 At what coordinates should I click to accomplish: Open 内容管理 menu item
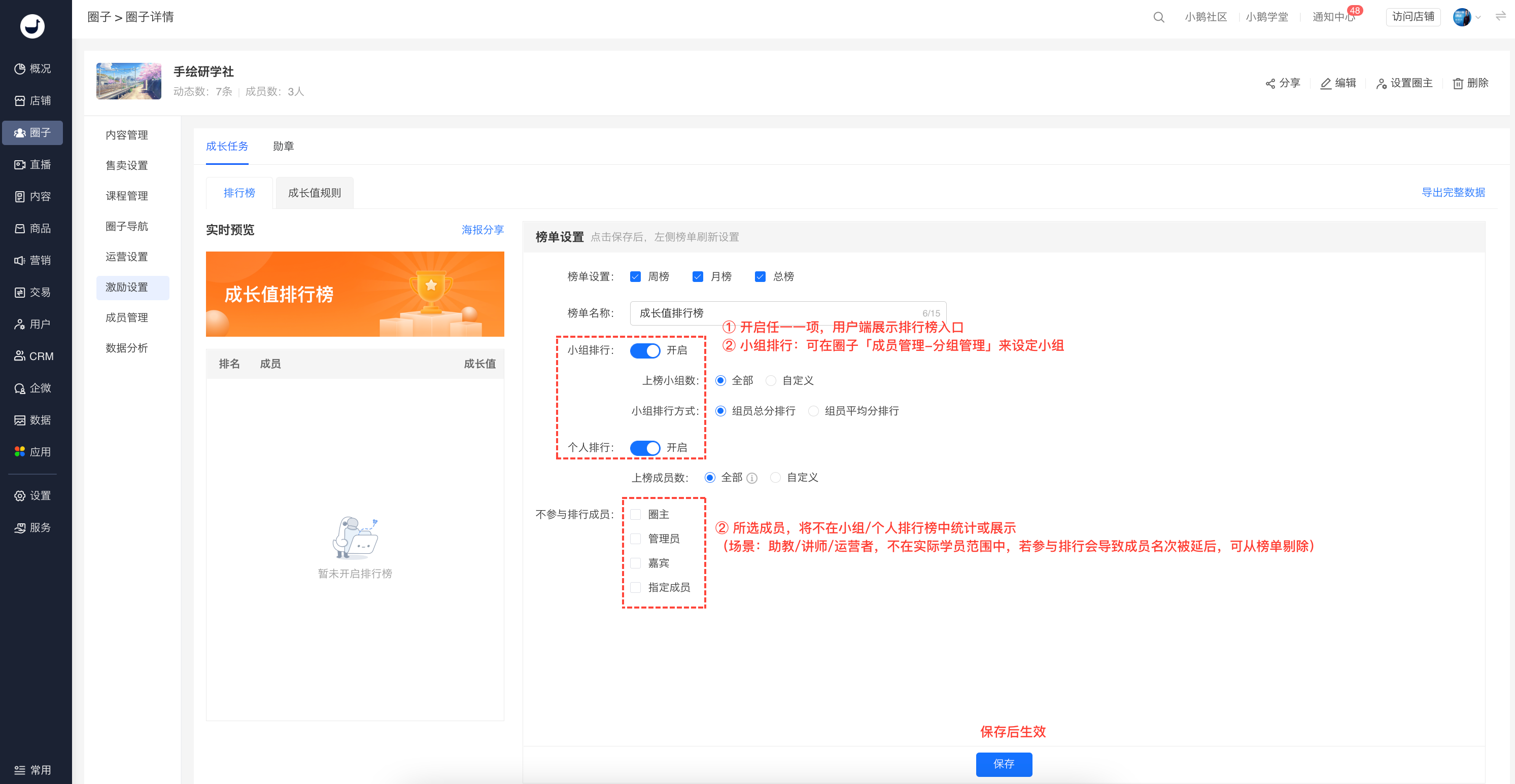pos(127,135)
